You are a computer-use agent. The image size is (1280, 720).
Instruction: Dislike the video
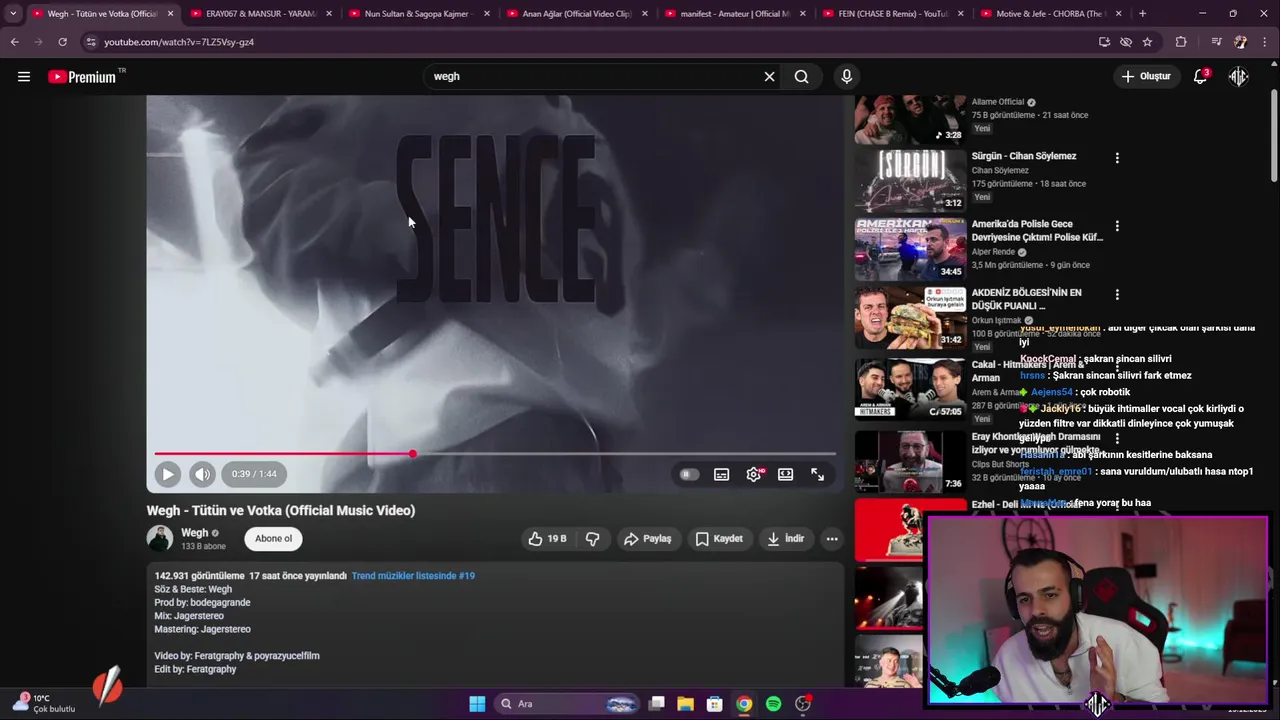593,538
